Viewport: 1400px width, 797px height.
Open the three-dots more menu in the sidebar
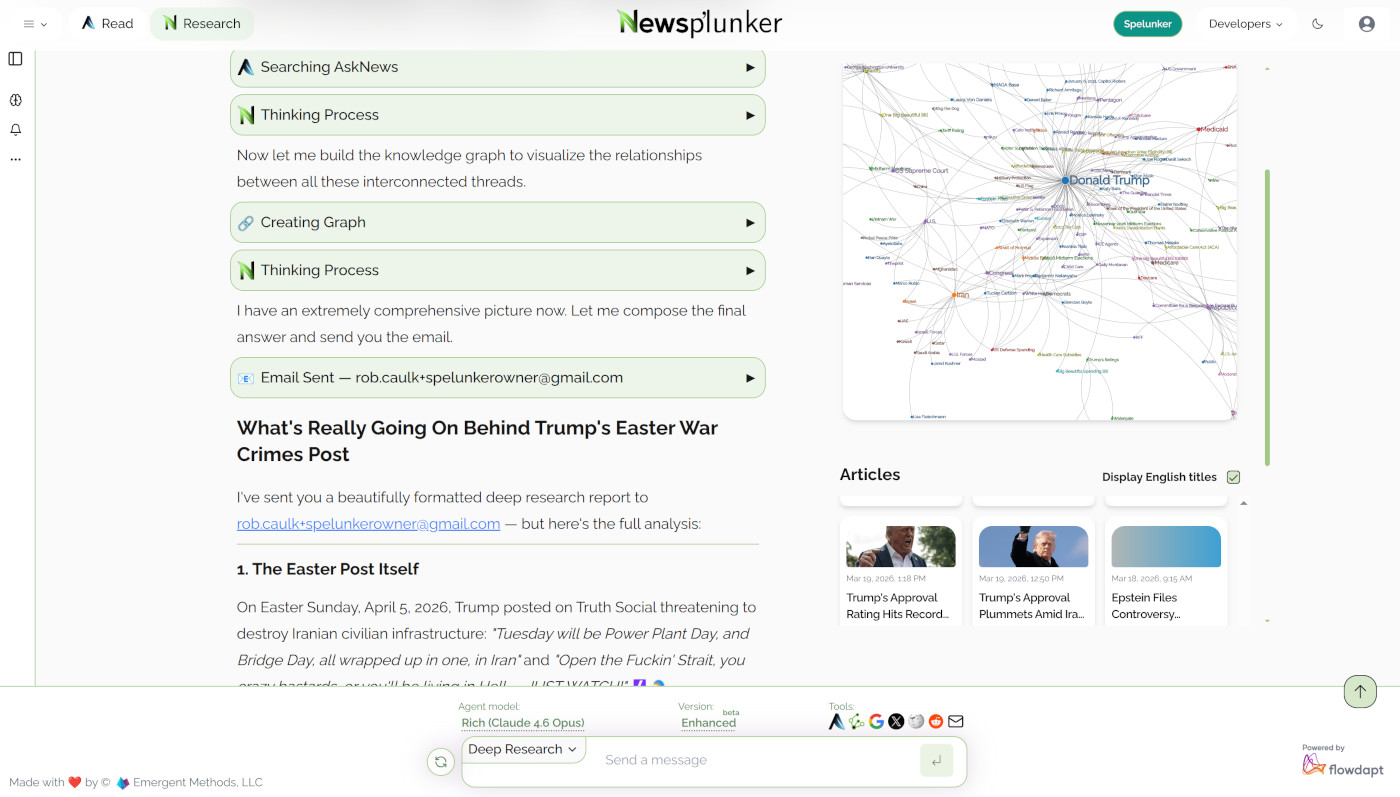point(15,159)
